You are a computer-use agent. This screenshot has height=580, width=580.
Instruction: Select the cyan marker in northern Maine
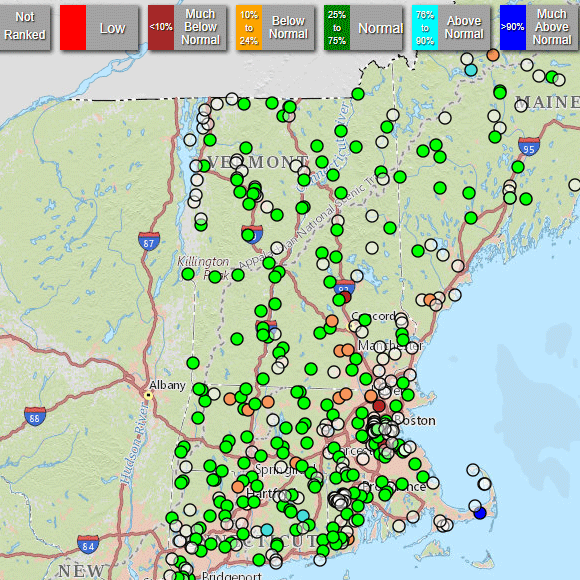[x=471, y=70]
